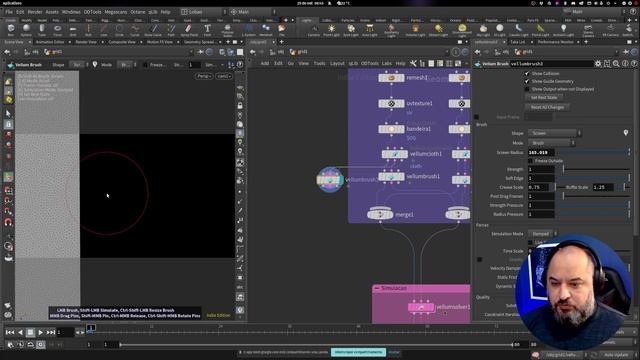Toggle real time playback button
The image size is (640, 360).
click(40, 344)
